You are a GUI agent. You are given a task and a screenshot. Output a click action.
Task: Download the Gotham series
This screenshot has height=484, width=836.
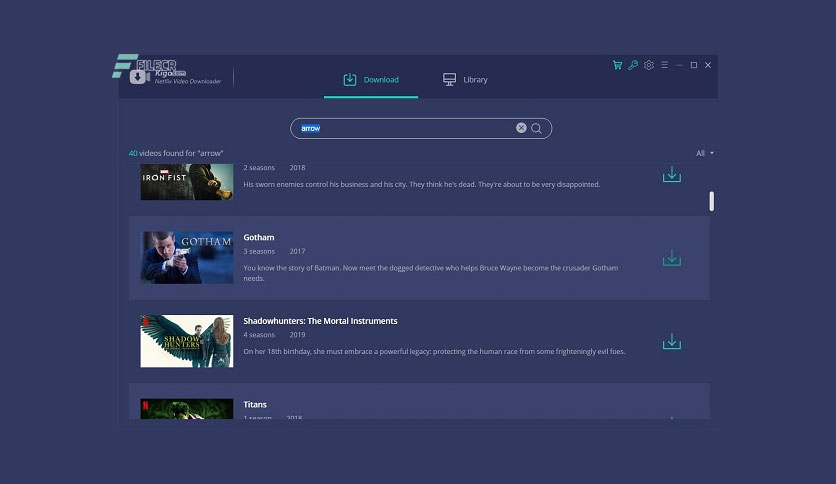(x=672, y=258)
